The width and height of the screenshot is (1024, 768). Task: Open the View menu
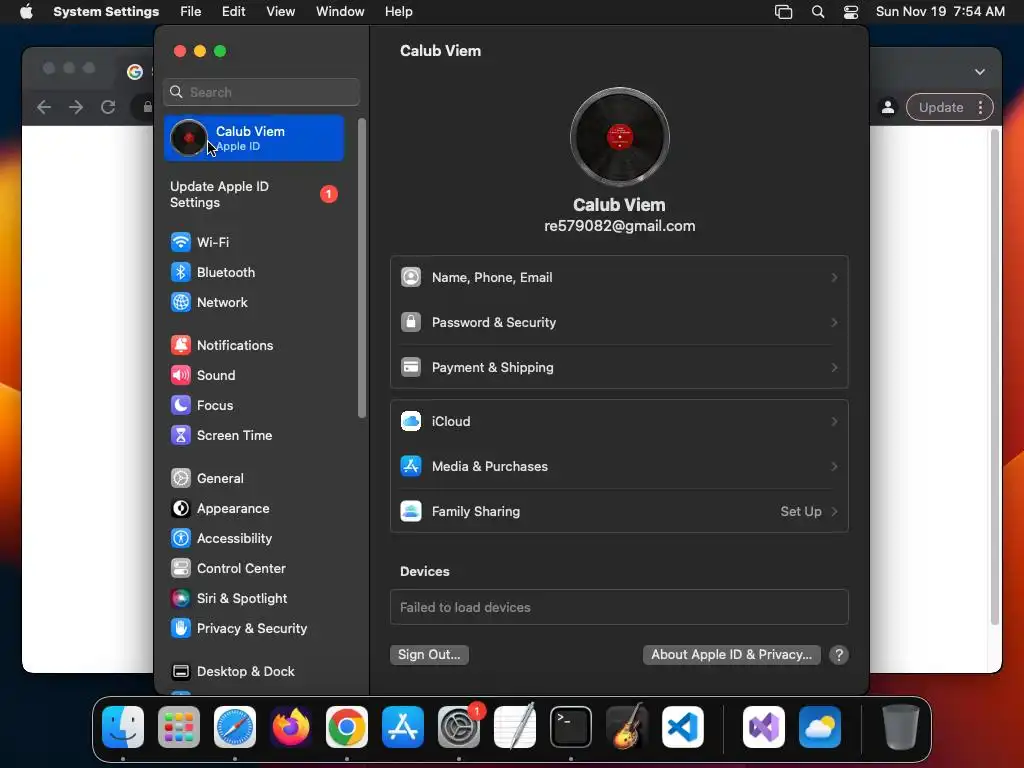(280, 12)
